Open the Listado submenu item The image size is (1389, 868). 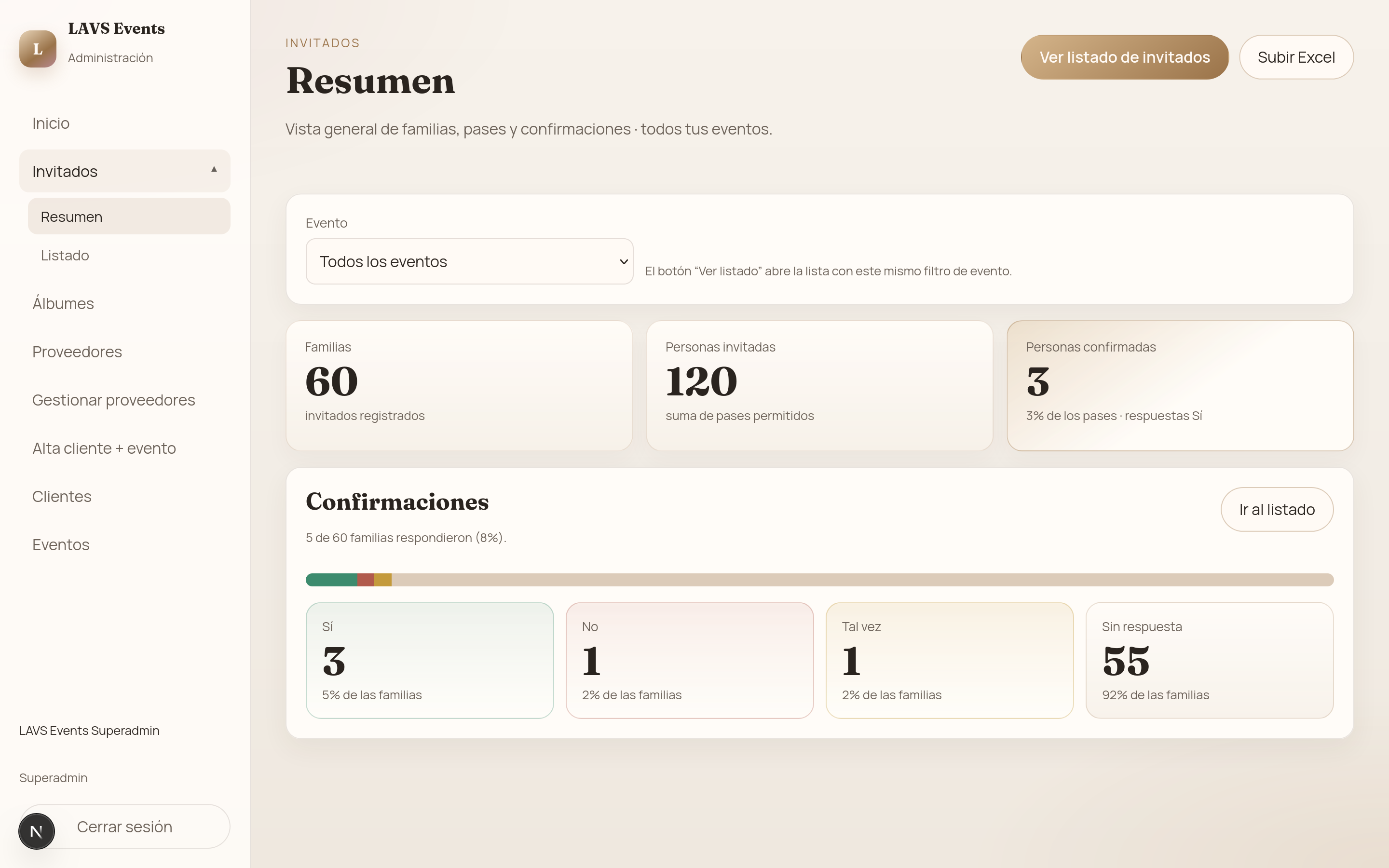click(x=129, y=256)
